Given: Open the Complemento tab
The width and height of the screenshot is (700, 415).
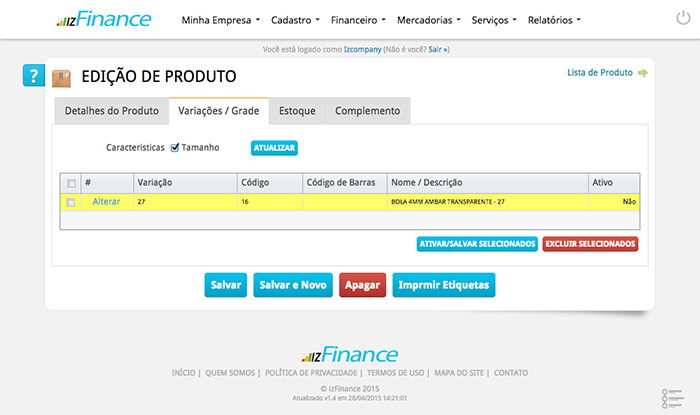Looking at the screenshot, I should (x=367, y=111).
